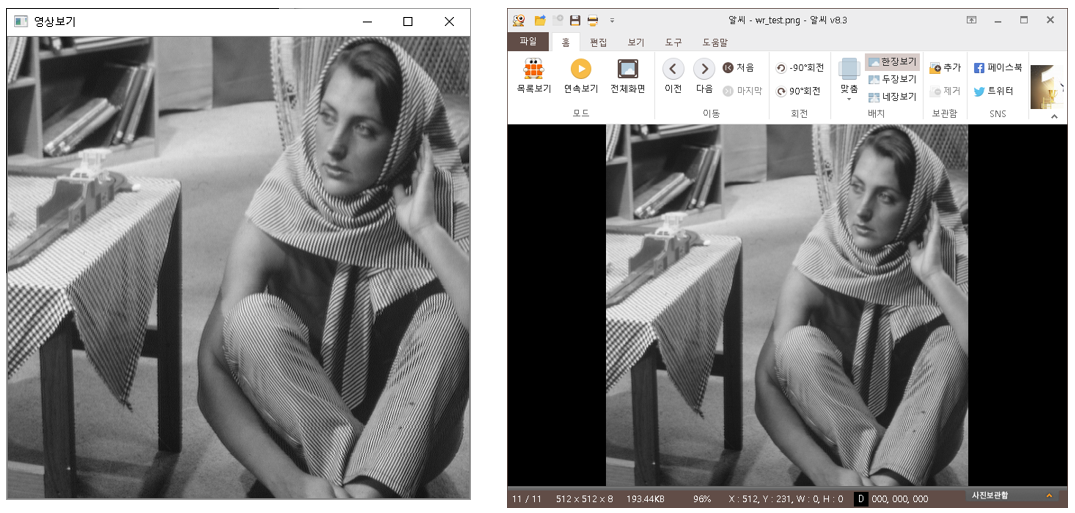
Task: Rotate image -90° counterclockwise
Action: pos(799,68)
